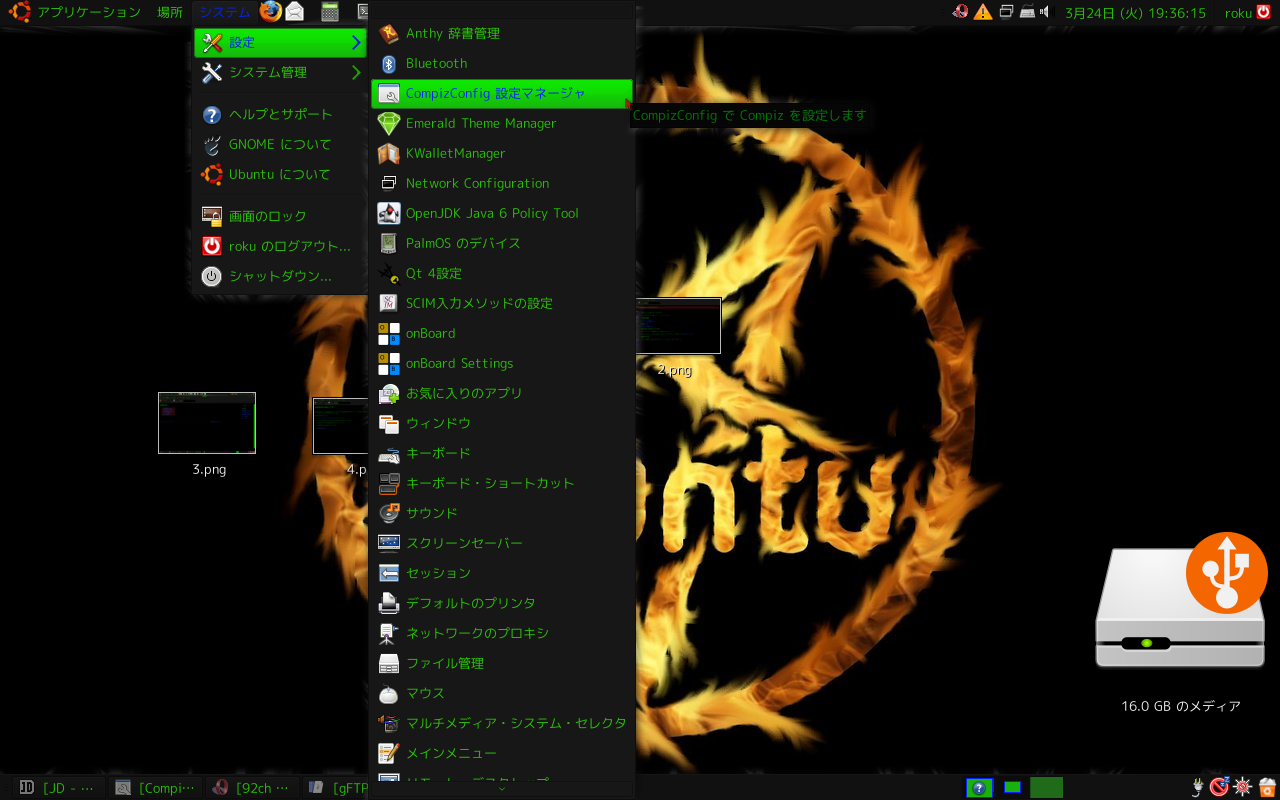
Task: Open PalmOS のデバイス
Action: (502, 244)
